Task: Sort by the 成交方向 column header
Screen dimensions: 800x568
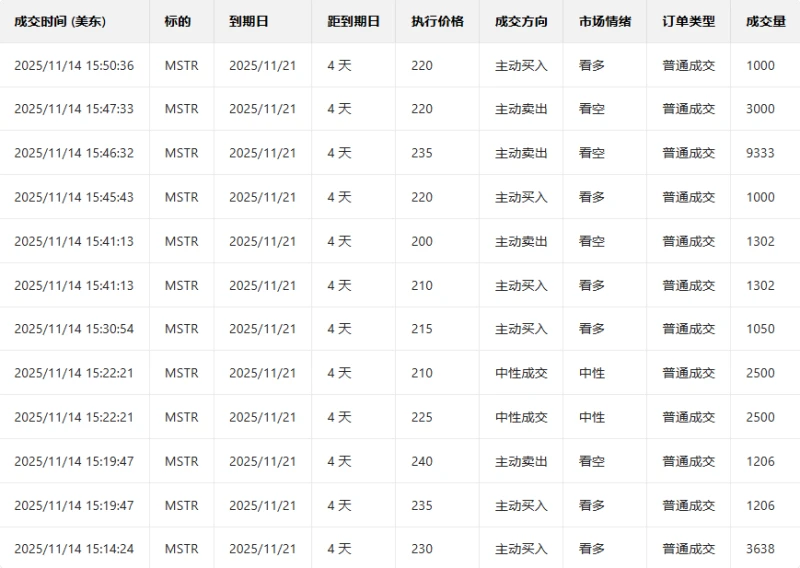Action: click(521, 21)
